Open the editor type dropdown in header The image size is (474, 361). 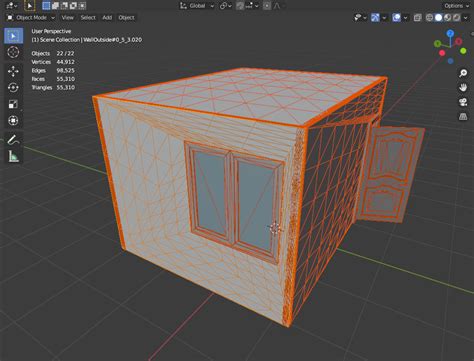[x=12, y=6]
